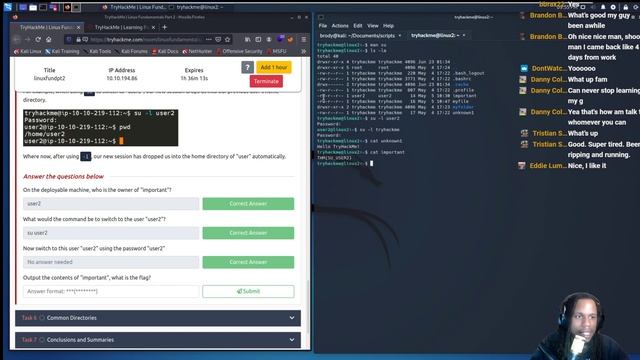Click the orange extension icon

point(291,40)
